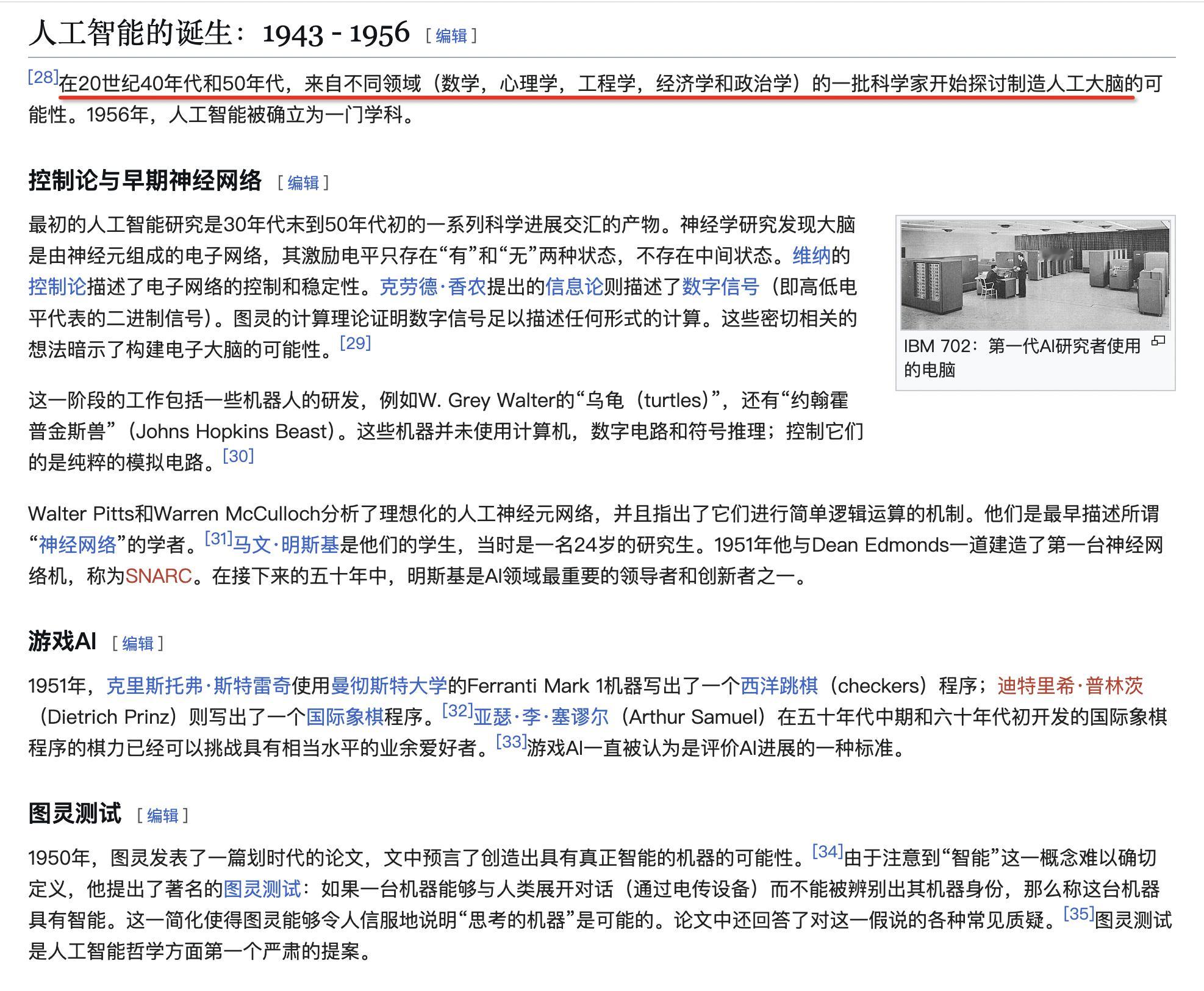Open the 西洋跳棋 link
Image resolution: width=1204 pixels, height=991 pixels.
[779, 686]
